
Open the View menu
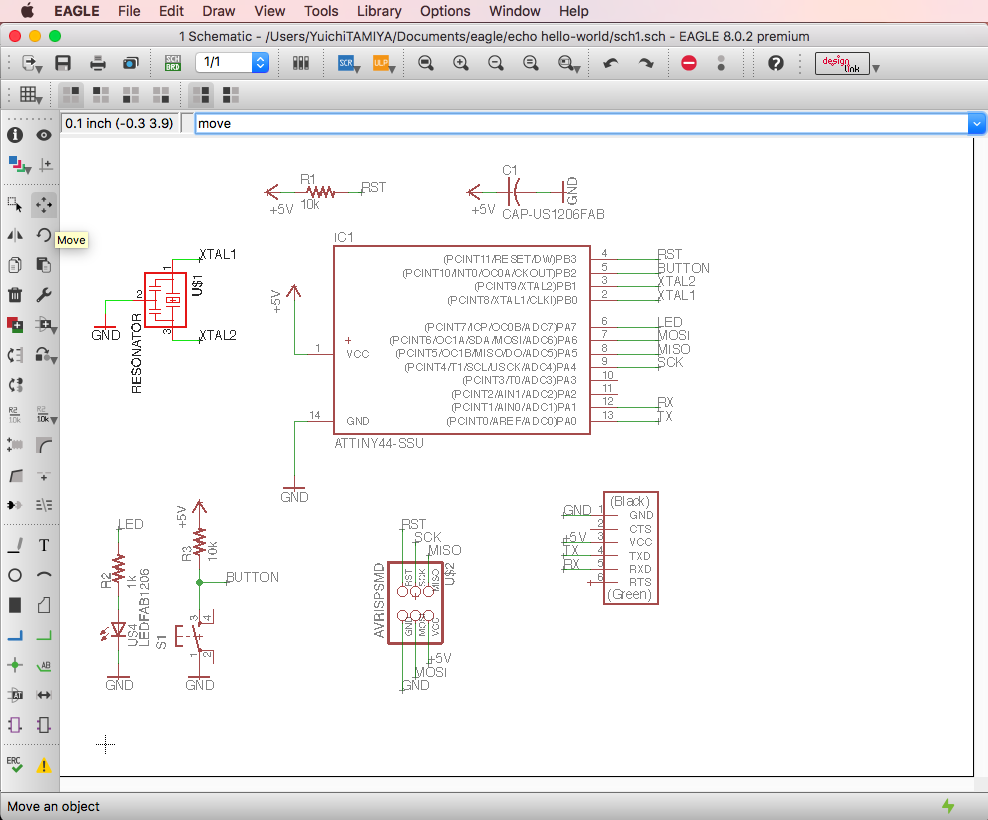[270, 11]
